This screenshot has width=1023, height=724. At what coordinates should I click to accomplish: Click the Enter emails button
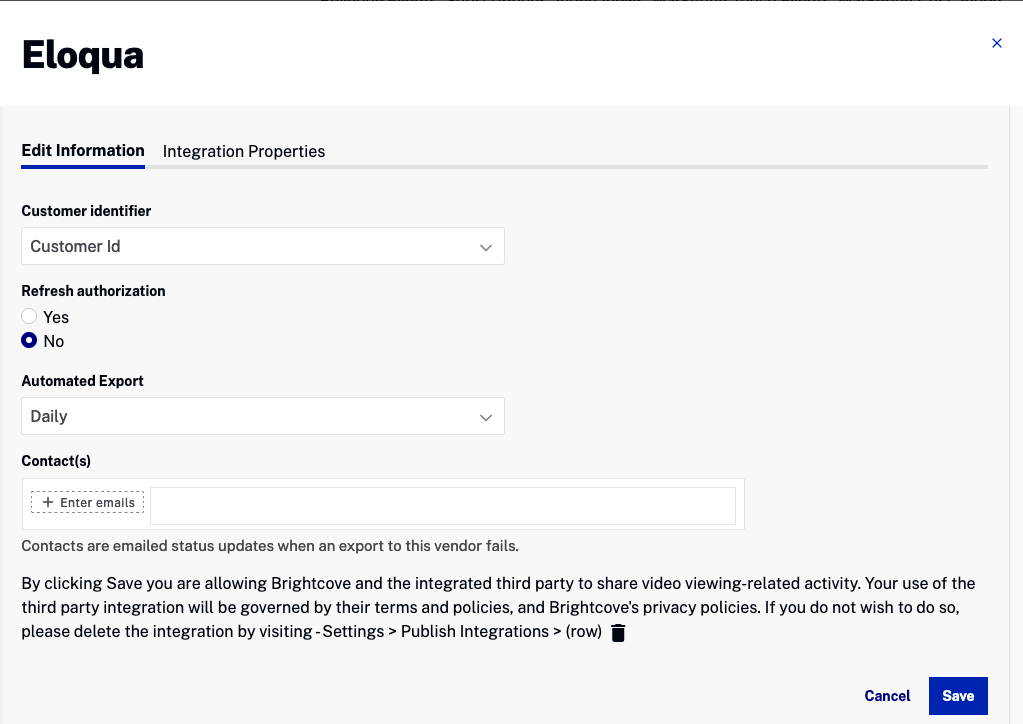click(x=88, y=503)
